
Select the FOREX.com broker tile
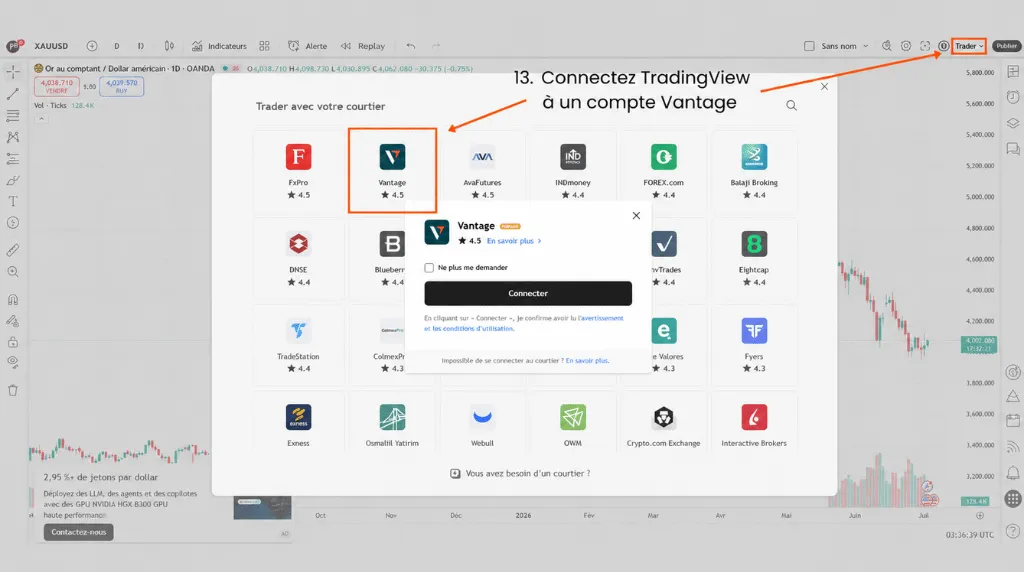(x=663, y=172)
